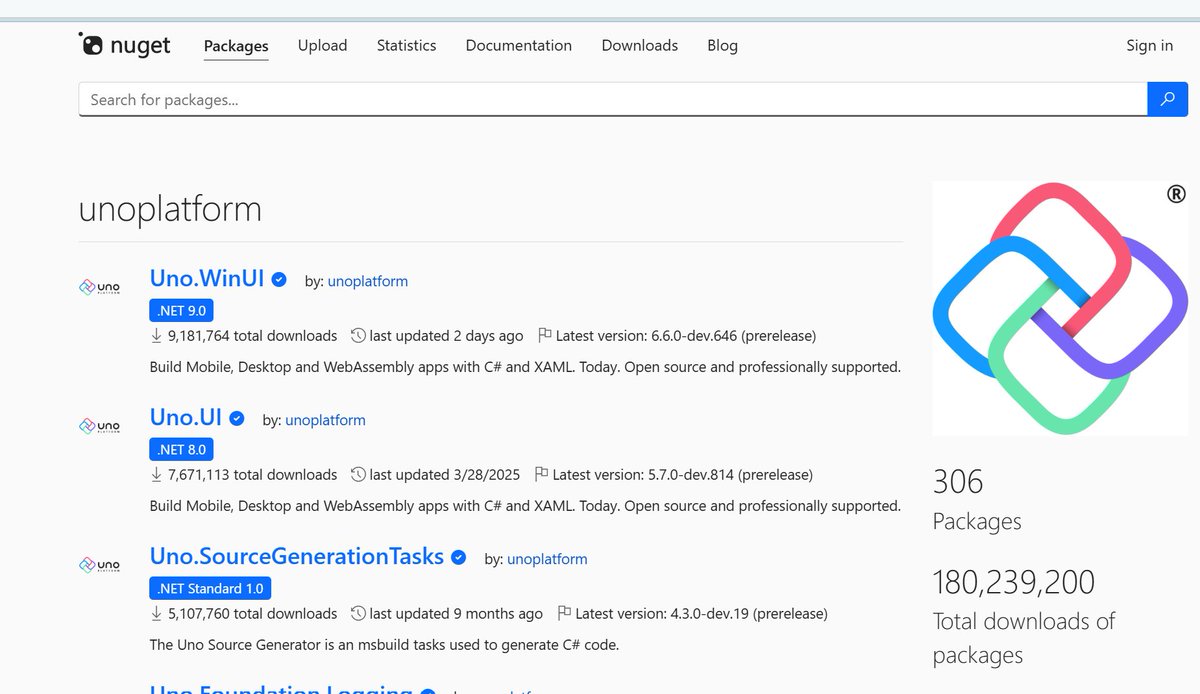Click the download arrow icon for Uno.SourceGenerationTasks

tap(156, 614)
